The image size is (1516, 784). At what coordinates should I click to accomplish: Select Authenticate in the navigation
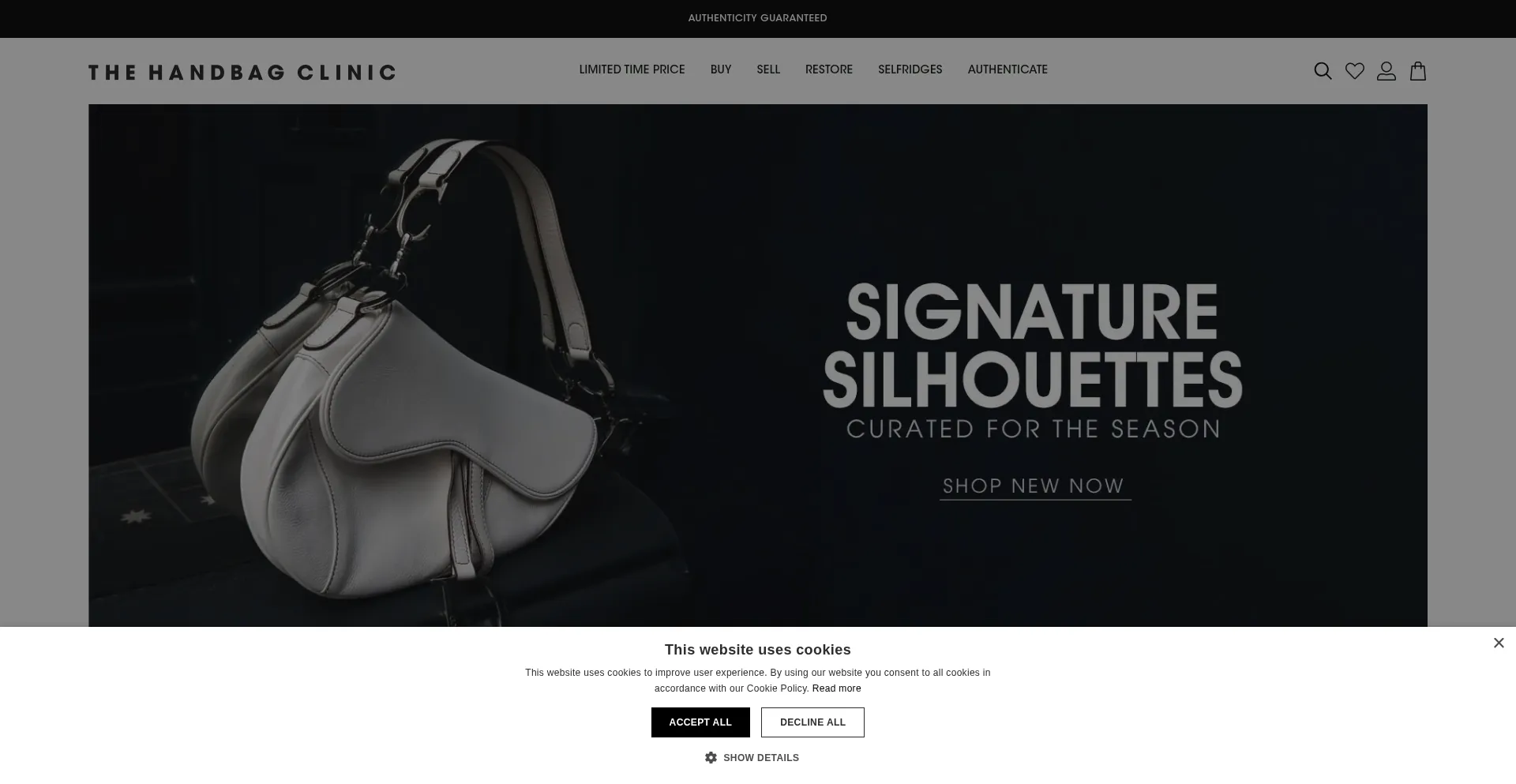1008,69
